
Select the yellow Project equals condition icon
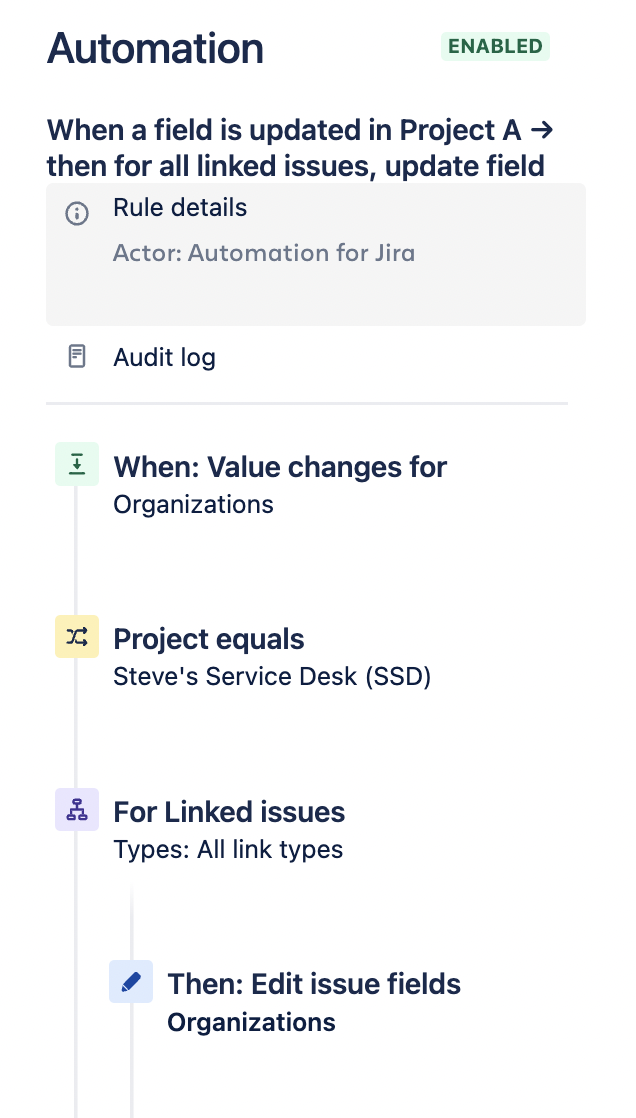coord(77,636)
